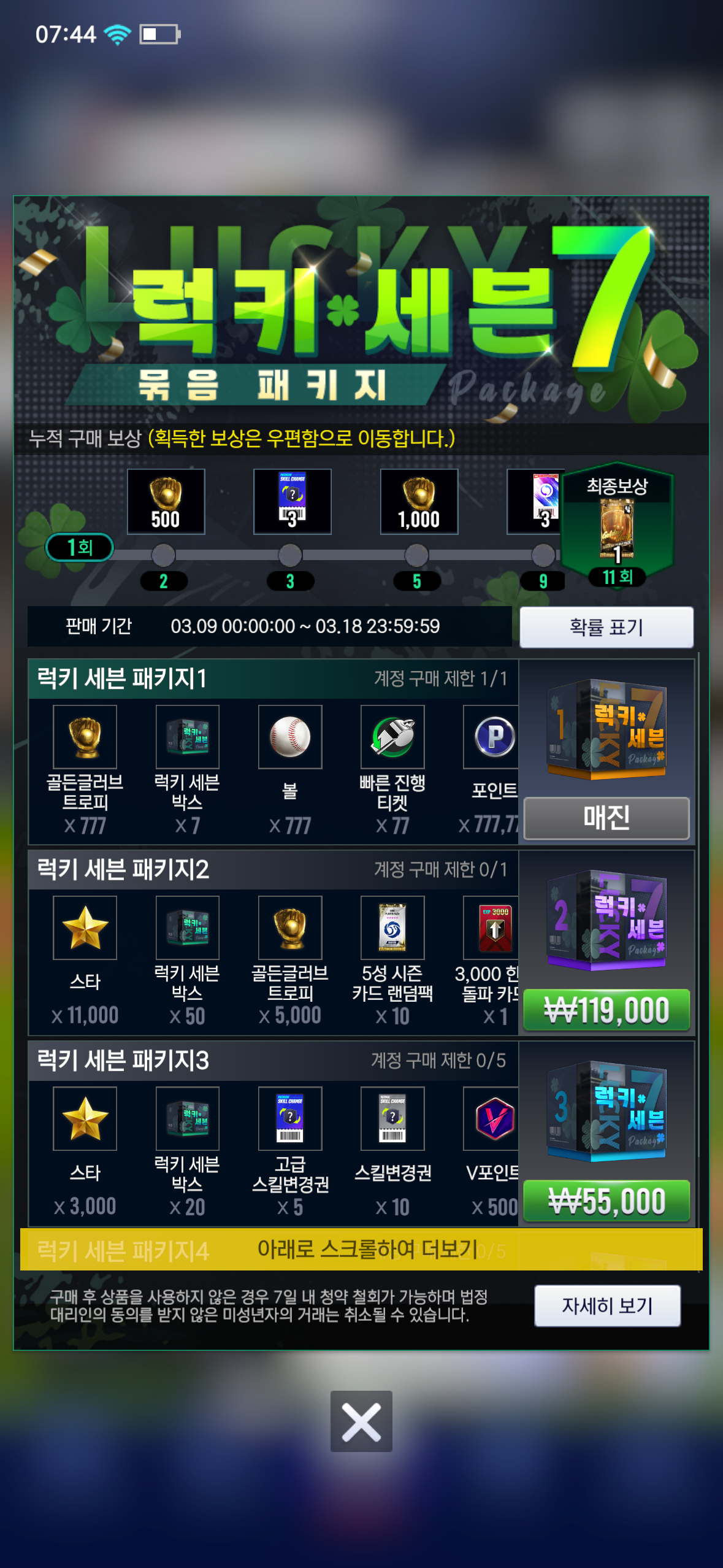
Task: Tap the 스타 icon in 럭키 세븐 패키지2
Action: point(85,928)
